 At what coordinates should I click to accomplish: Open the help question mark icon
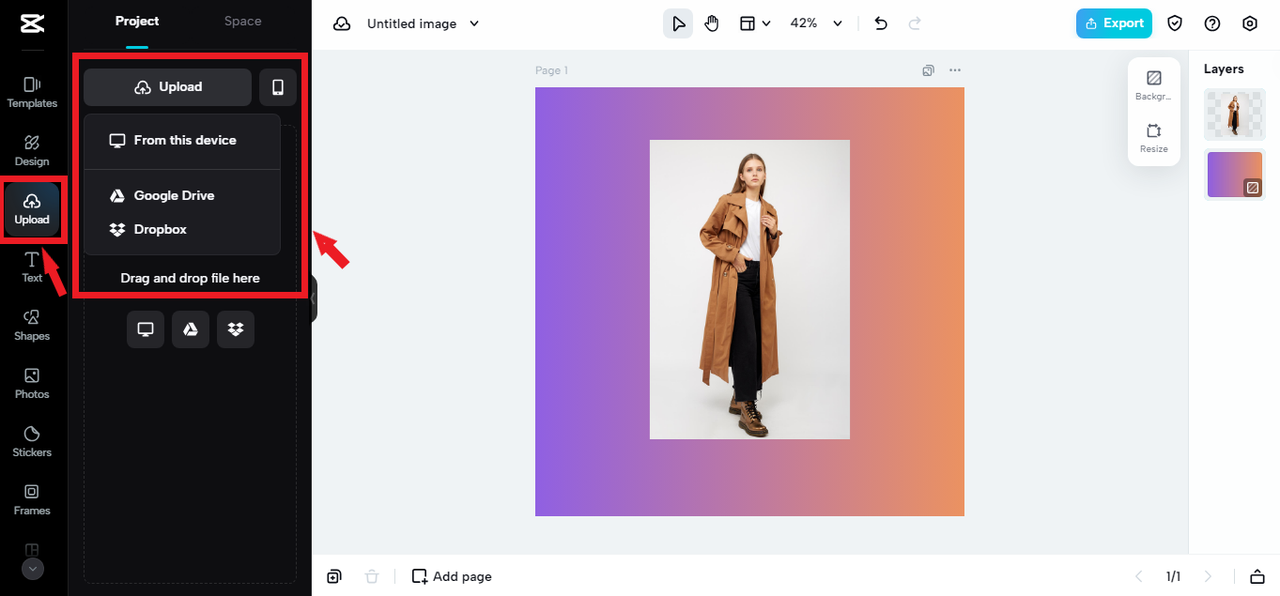tap(1213, 23)
